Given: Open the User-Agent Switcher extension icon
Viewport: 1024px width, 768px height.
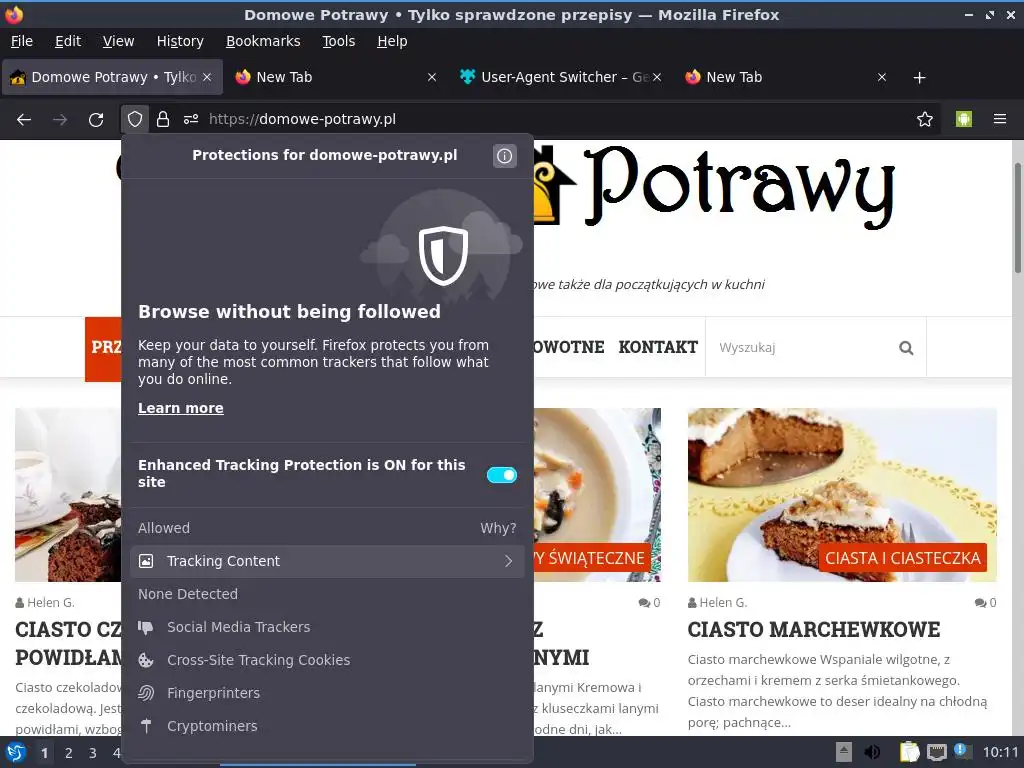Looking at the screenshot, I should pos(963,119).
